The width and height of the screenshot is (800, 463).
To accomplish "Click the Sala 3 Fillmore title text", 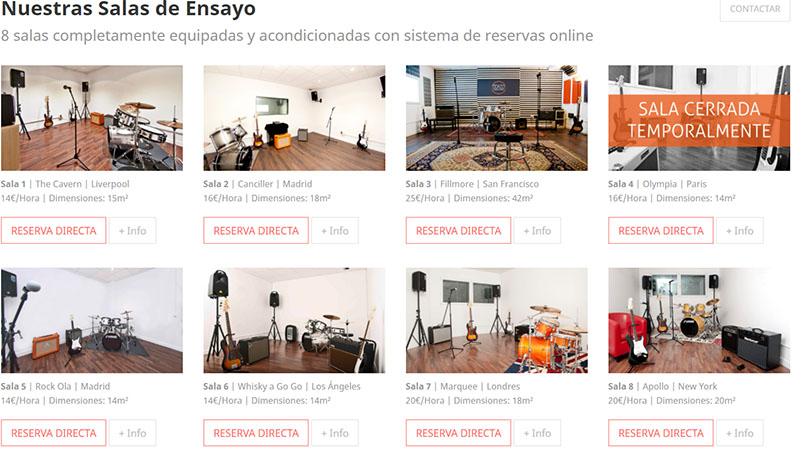I will coord(472,184).
